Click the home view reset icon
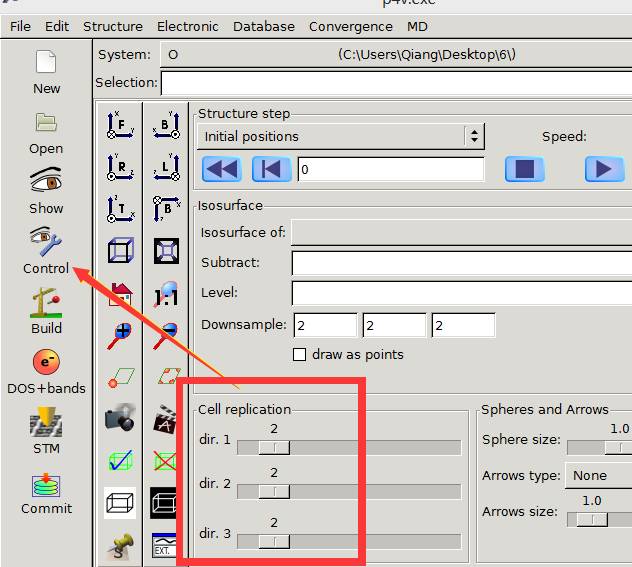This screenshot has height=567, width=632. (120, 293)
